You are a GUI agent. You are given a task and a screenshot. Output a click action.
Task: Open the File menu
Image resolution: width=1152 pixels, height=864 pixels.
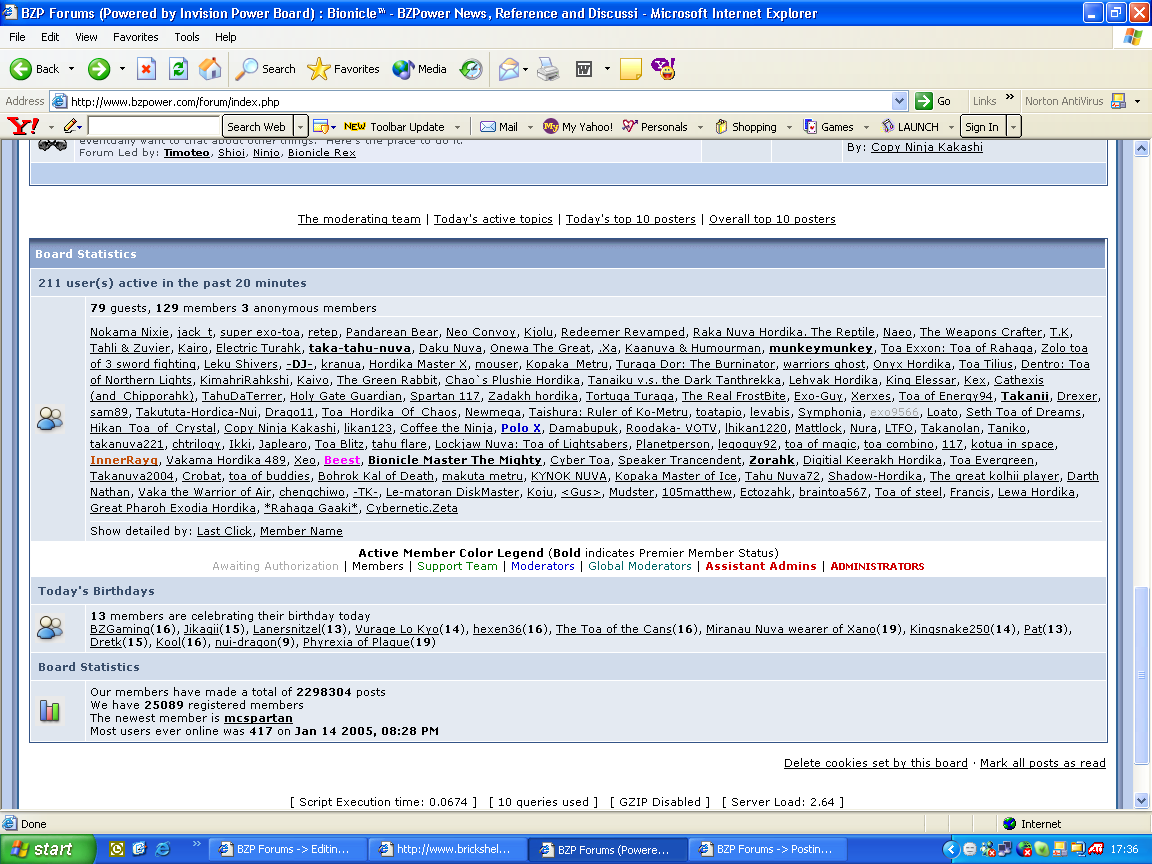click(17, 37)
